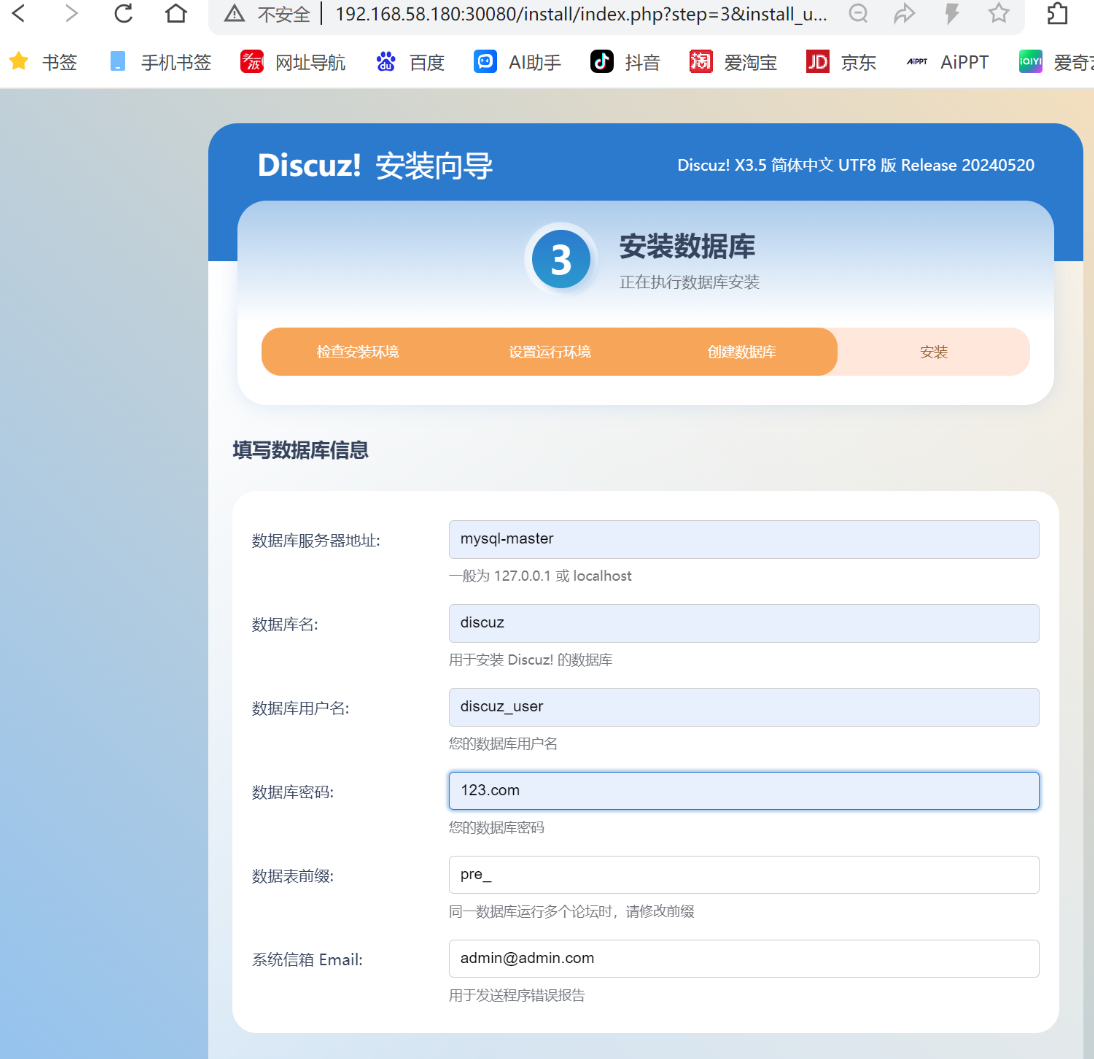The height and width of the screenshot is (1059, 1094).
Task: Click the 正在执行数据库安装 subtitle
Action: pyautogui.click(x=689, y=282)
